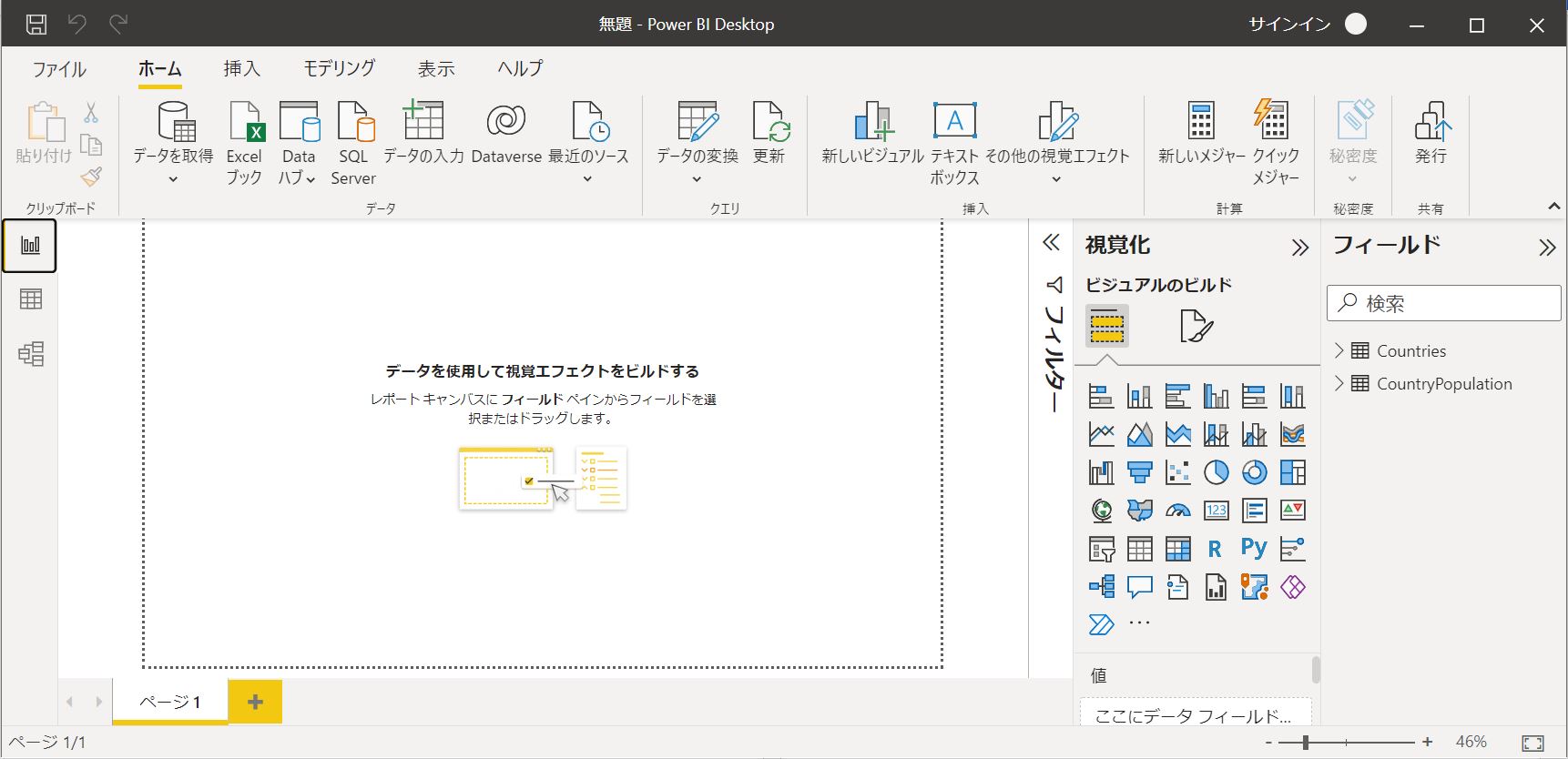Select the scatter chart visual
Viewport: 1568px width, 759px height.
(x=1177, y=472)
